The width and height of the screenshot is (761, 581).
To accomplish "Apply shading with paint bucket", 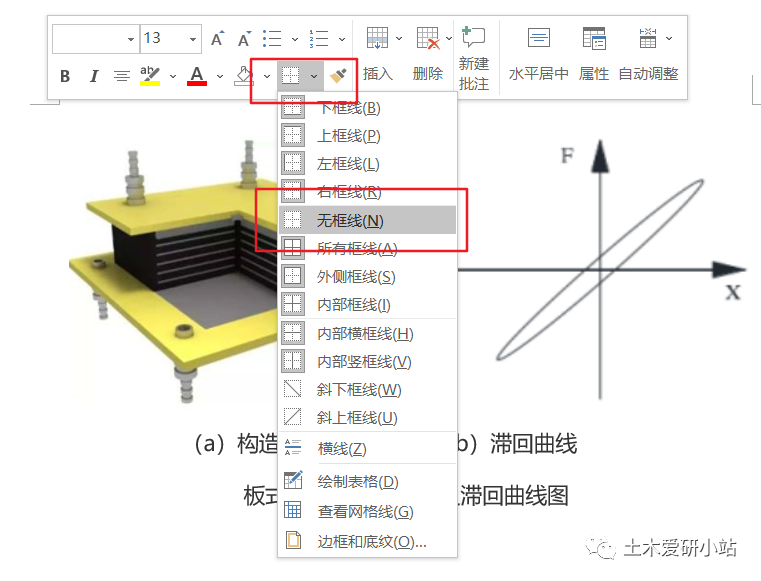I will (244, 76).
